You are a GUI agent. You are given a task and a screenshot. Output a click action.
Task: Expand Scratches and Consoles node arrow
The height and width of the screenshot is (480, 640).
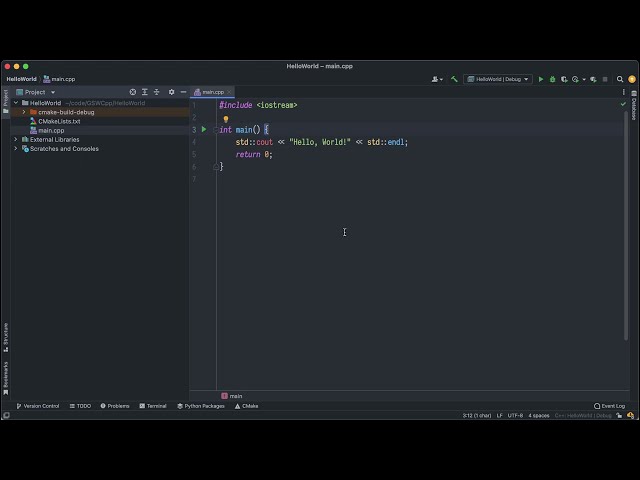click(x=16, y=149)
